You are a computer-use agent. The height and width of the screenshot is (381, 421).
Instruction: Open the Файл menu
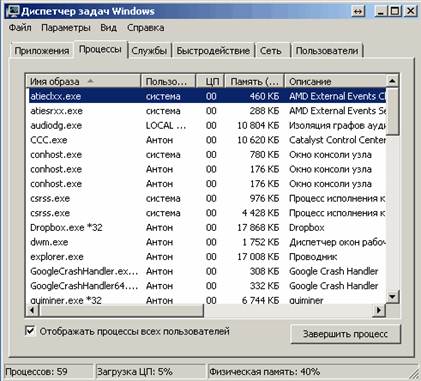(x=20, y=27)
